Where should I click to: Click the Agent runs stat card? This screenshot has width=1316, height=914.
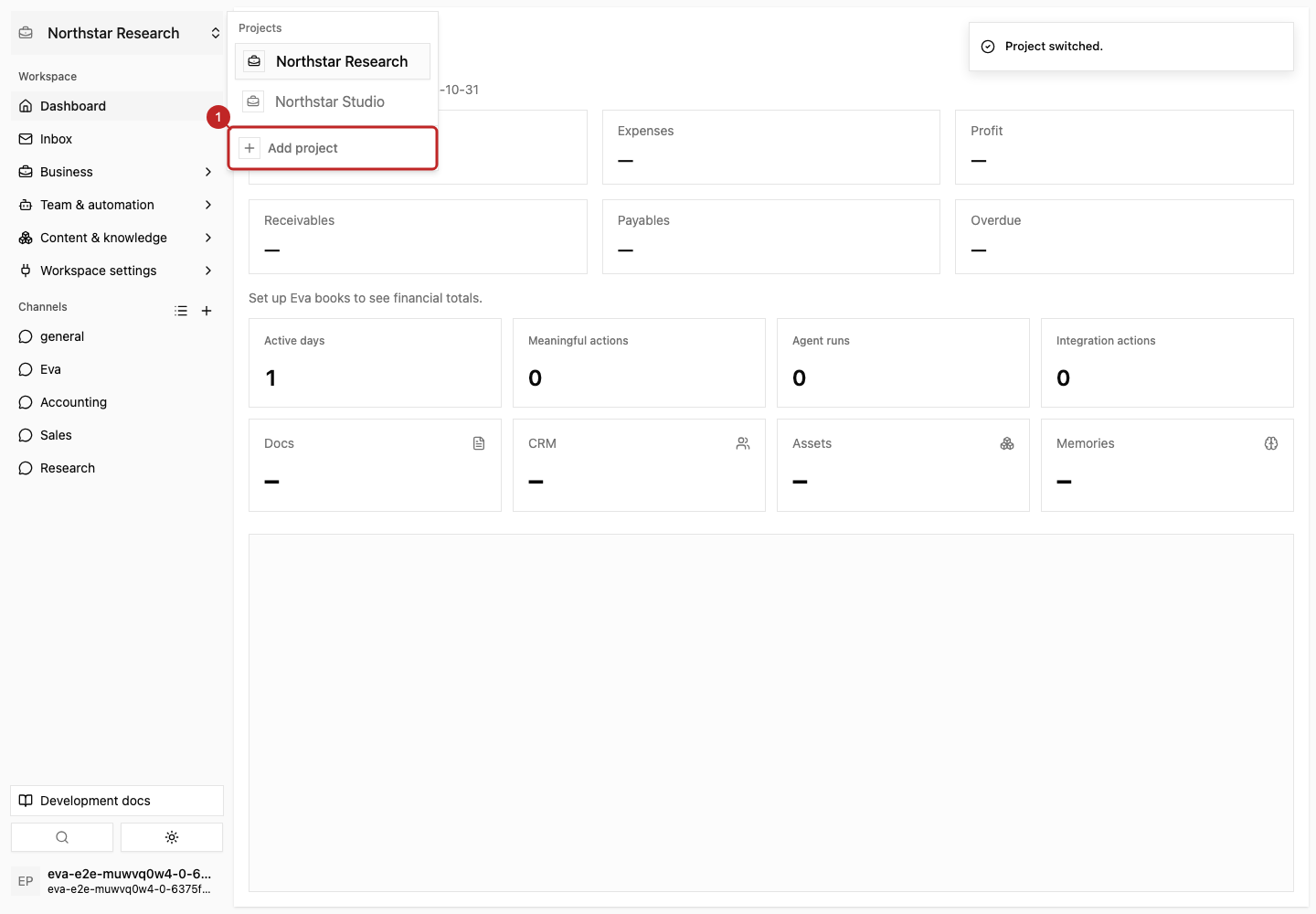(903, 363)
